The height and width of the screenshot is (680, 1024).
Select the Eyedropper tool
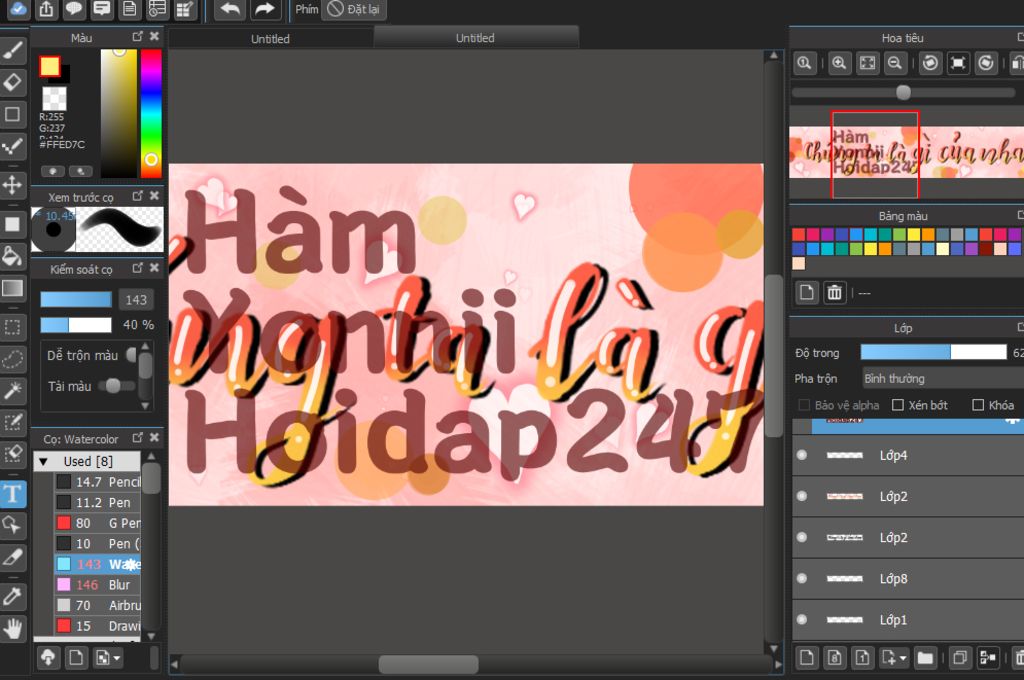(x=12, y=596)
